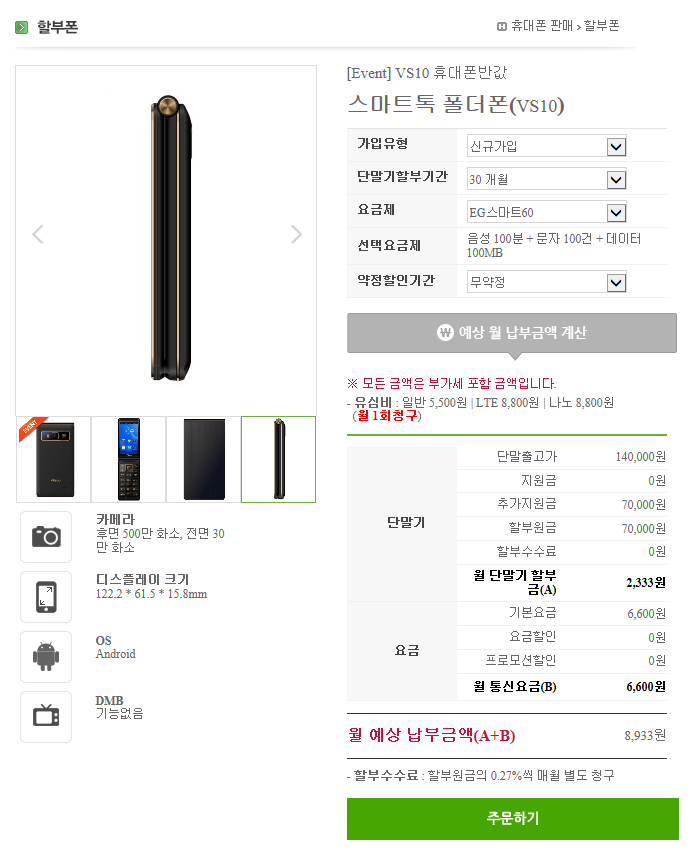Click the 예상 월 납부금액 계산 button
The image size is (694, 851).
(x=512, y=333)
